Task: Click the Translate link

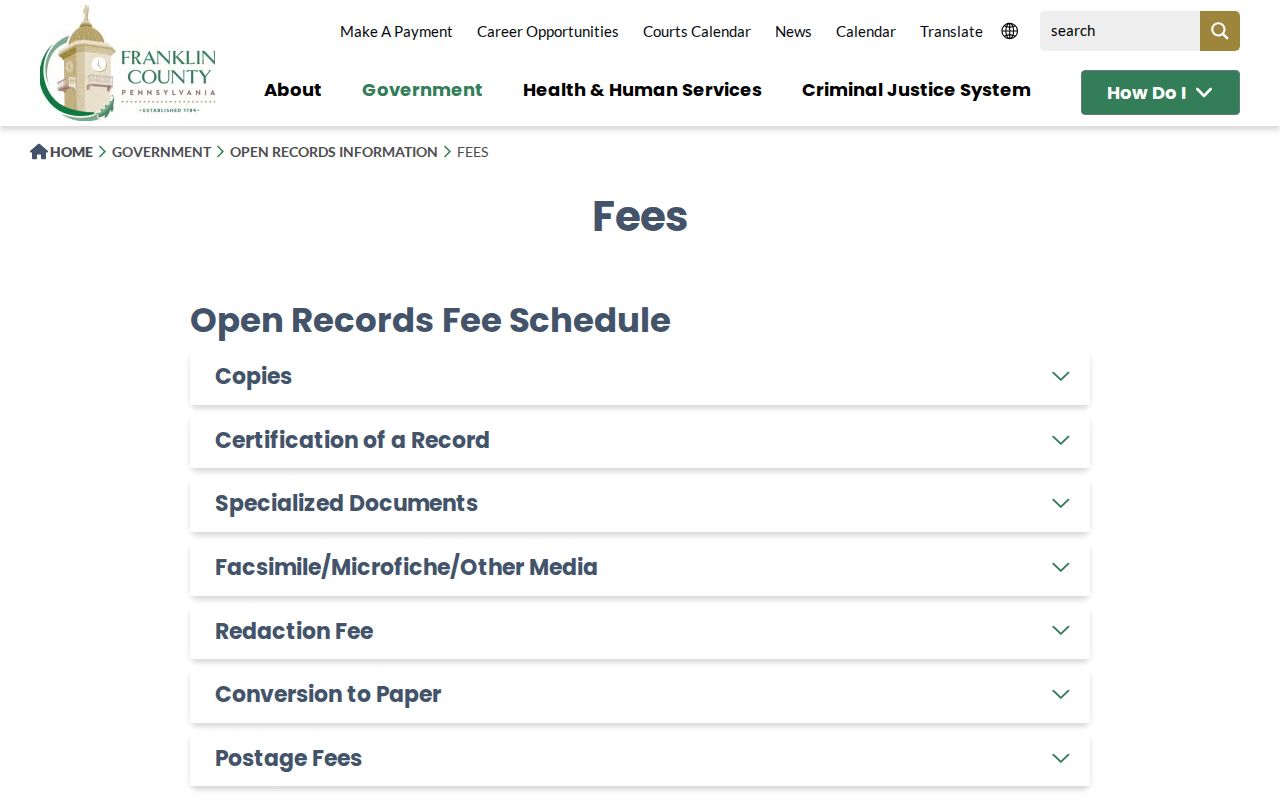Action: click(951, 31)
